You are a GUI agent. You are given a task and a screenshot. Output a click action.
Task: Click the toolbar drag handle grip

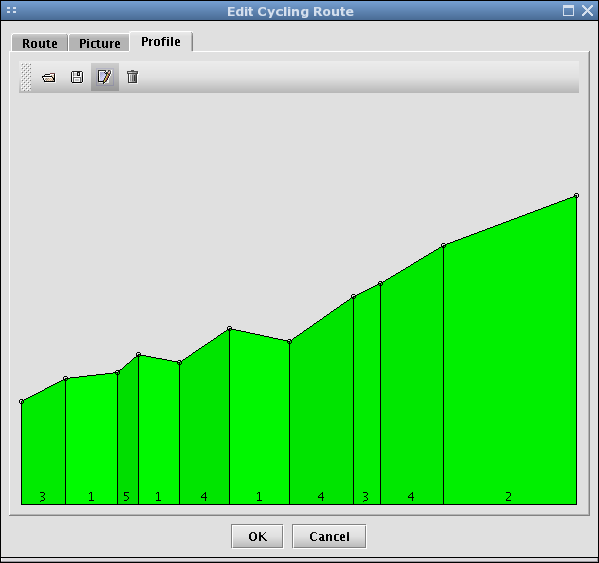pyautogui.click(x=26, y=77)
